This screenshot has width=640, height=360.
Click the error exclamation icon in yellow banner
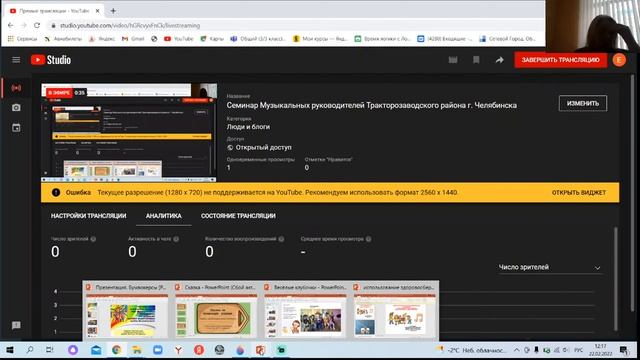[56, 193]
